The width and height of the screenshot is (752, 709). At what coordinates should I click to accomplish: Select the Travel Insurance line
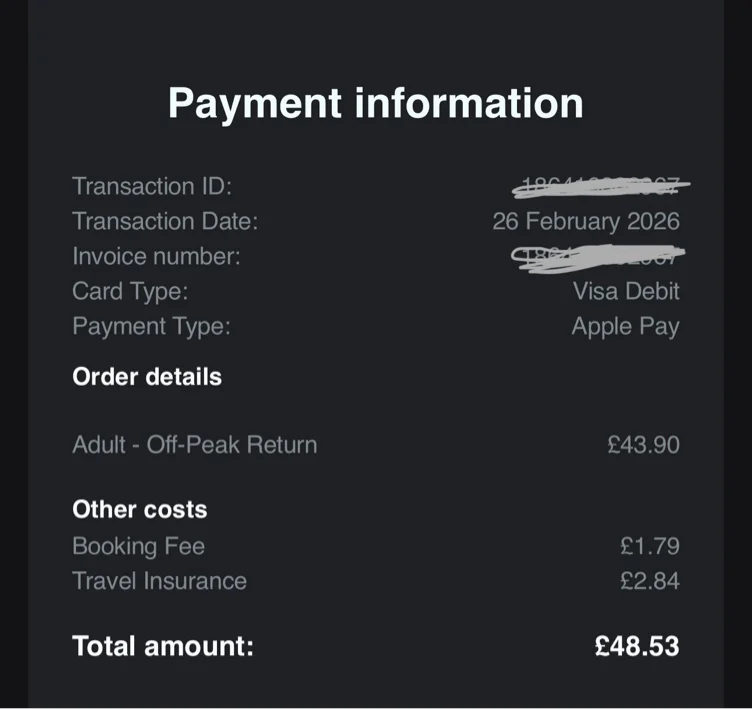[x=159, y=581]
